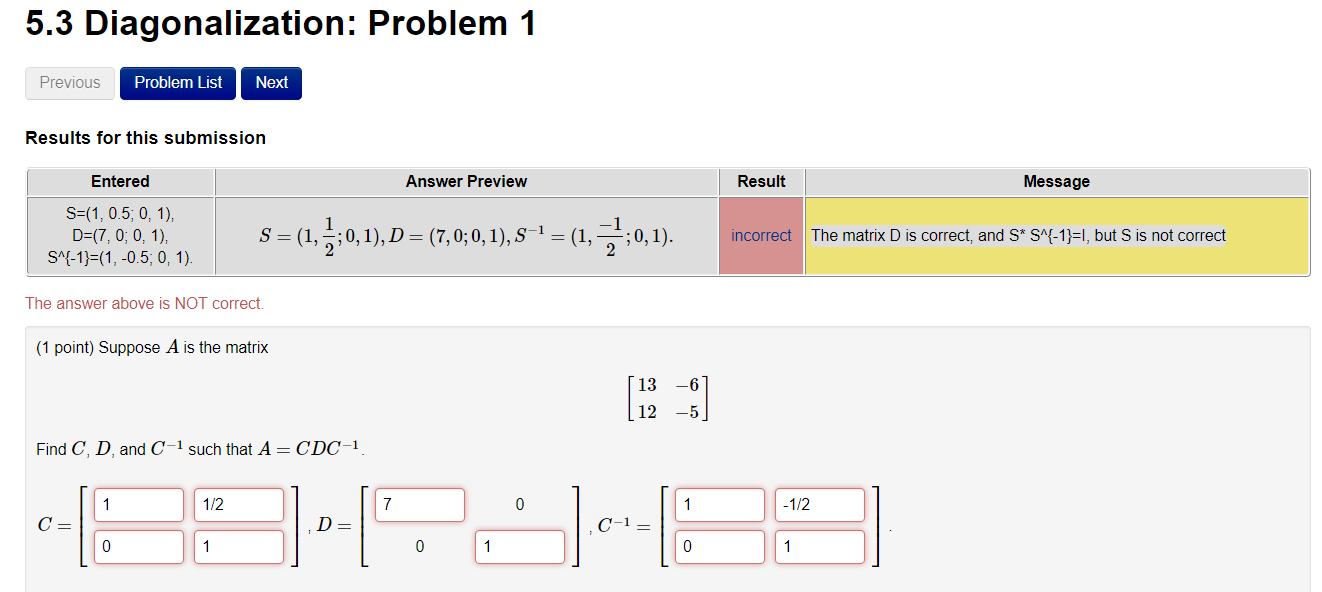Screen dimensions: 1322x592
Task: Select the C matrix field containing 1/2
Action: coord(239,505)
